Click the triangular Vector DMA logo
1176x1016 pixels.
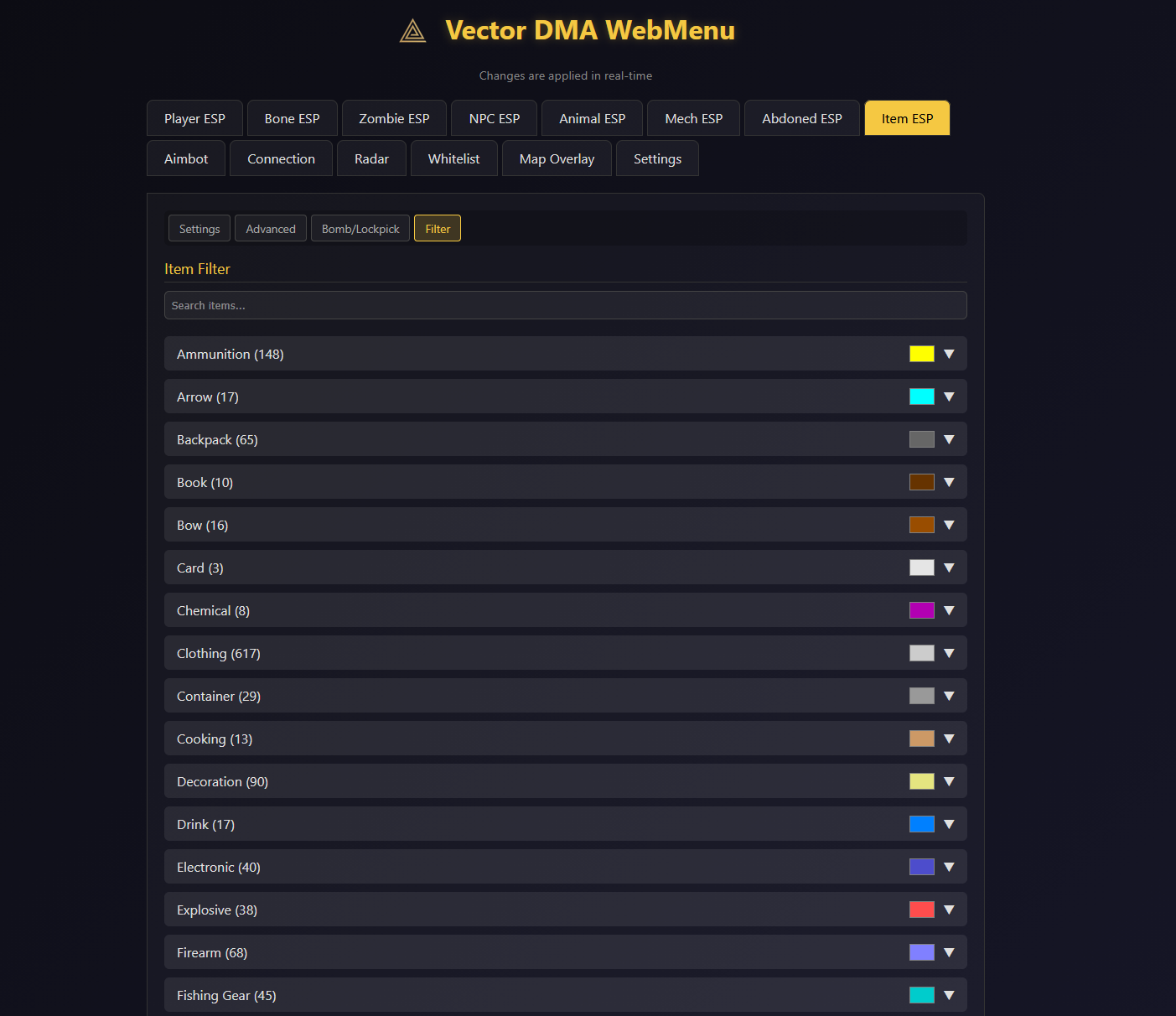tap(412, 32)
